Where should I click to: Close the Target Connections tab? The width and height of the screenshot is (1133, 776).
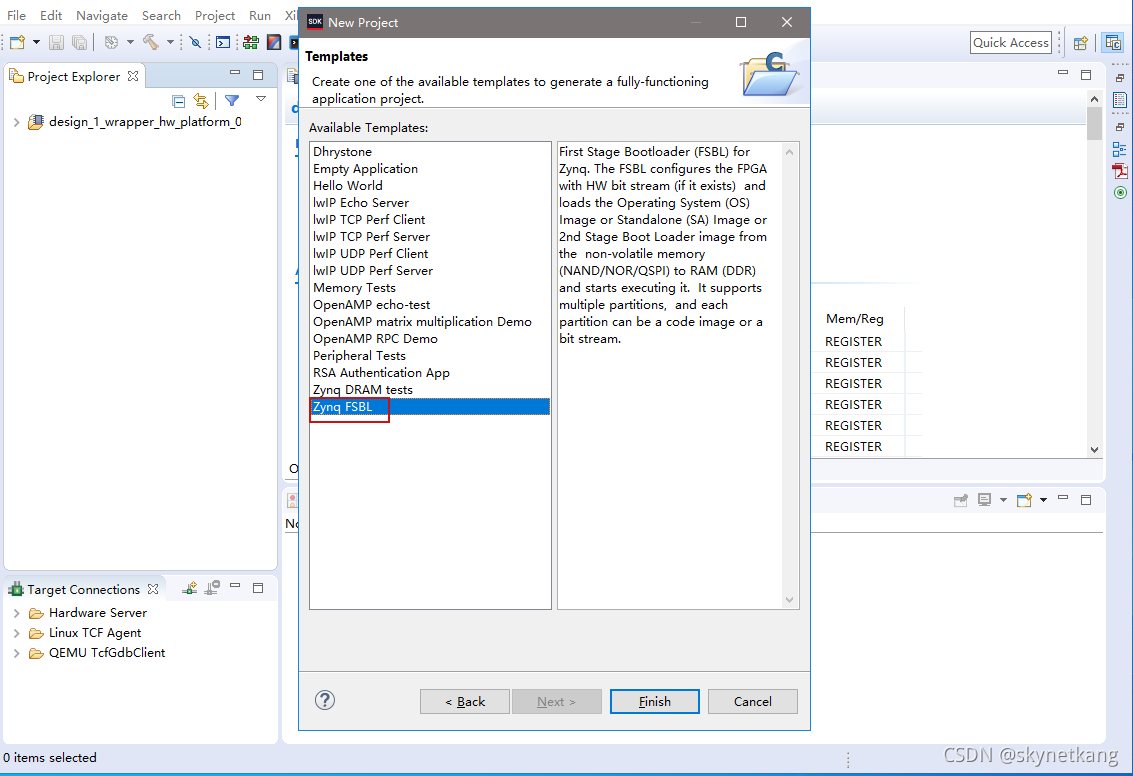(153, 590)
